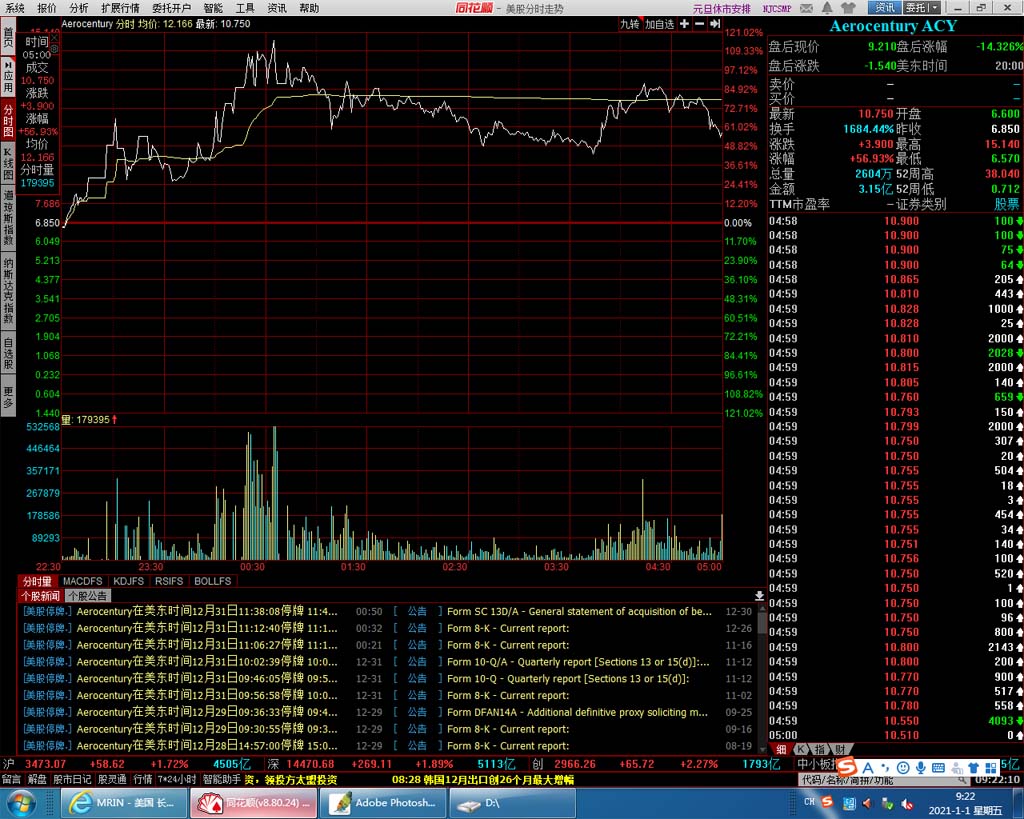The width and height of the screenshot is (1024, 819).
Task: Click the notification bell icon
Action: coord(827,8)
